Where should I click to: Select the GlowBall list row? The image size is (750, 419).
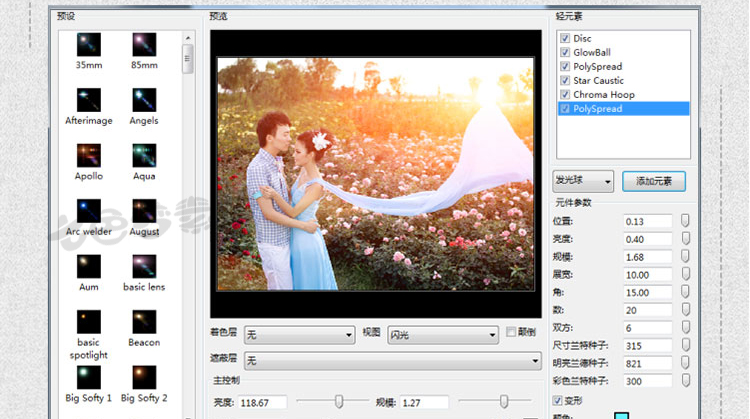coord(623,52)
